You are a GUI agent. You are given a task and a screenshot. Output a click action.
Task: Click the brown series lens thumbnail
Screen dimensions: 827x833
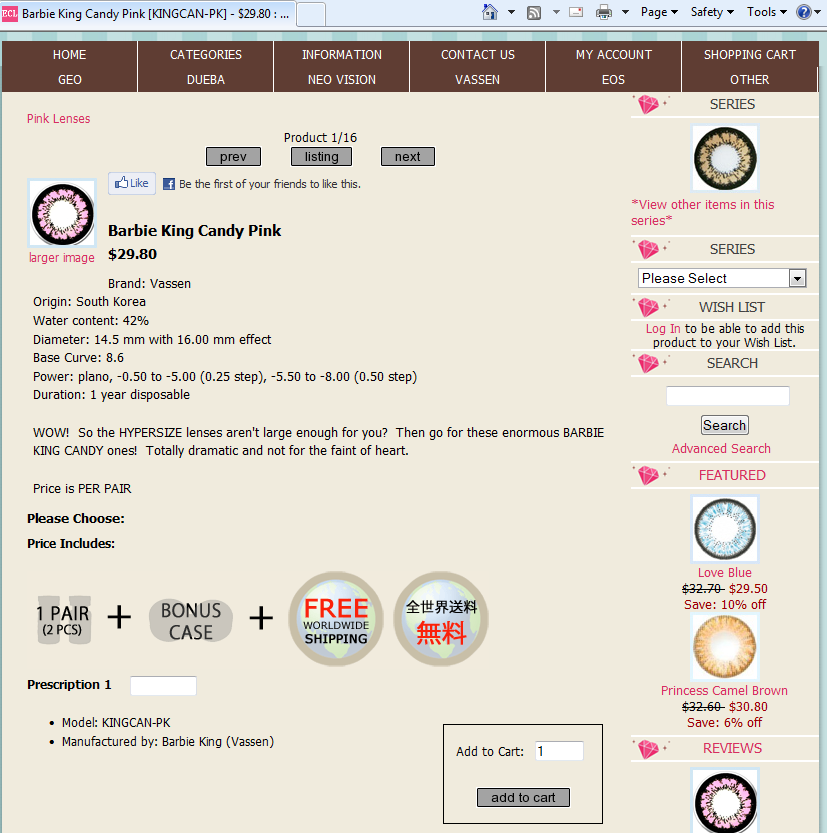click(x=725, y=158)
